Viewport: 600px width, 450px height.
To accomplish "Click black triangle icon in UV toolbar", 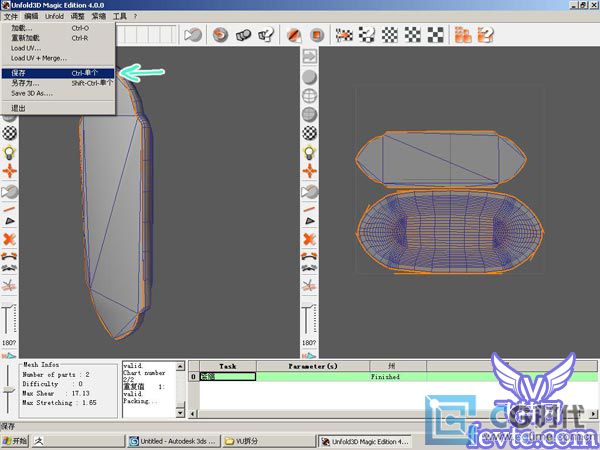I will [x=310, y=221].
